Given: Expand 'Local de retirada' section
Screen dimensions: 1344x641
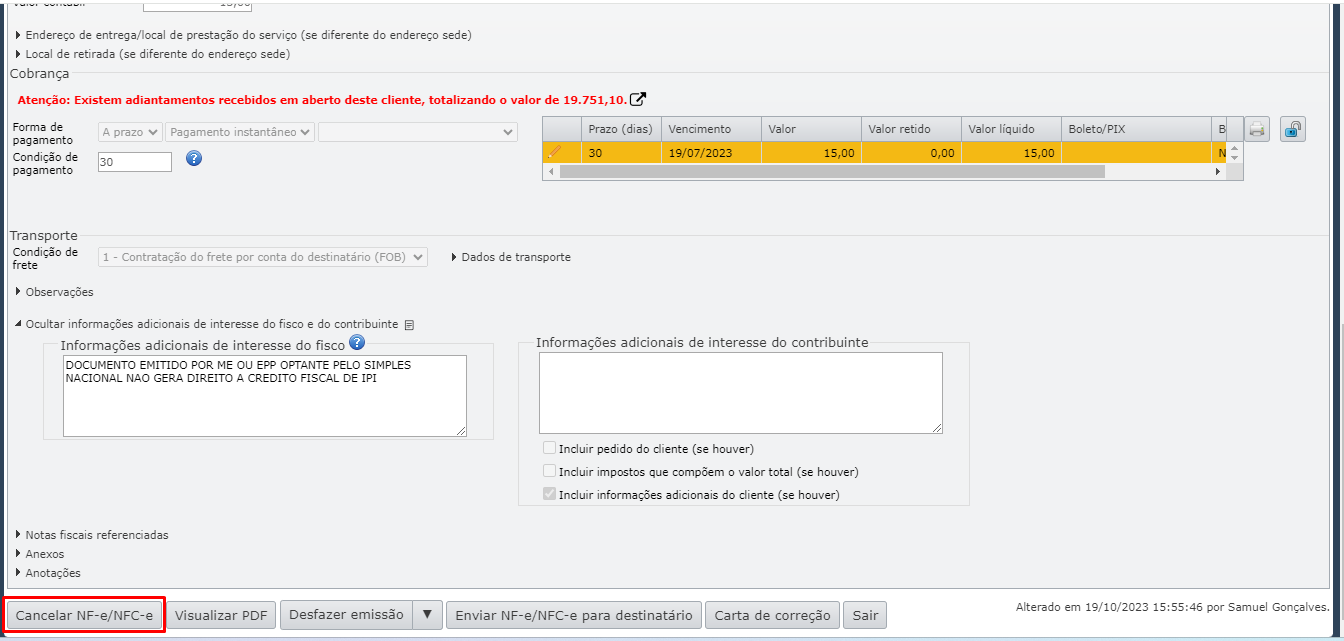Looking at the screenshot, I should [x=153, y=54].
